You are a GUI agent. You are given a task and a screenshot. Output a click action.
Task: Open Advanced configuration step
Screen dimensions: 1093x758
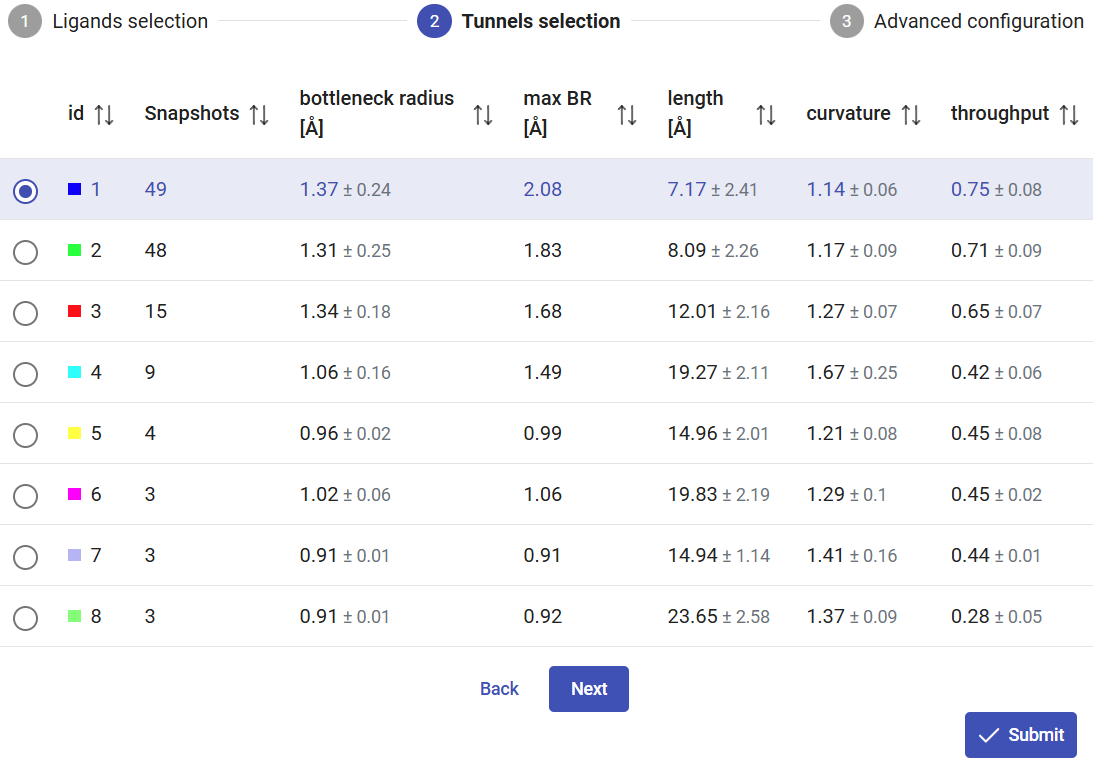pos(978,21)
